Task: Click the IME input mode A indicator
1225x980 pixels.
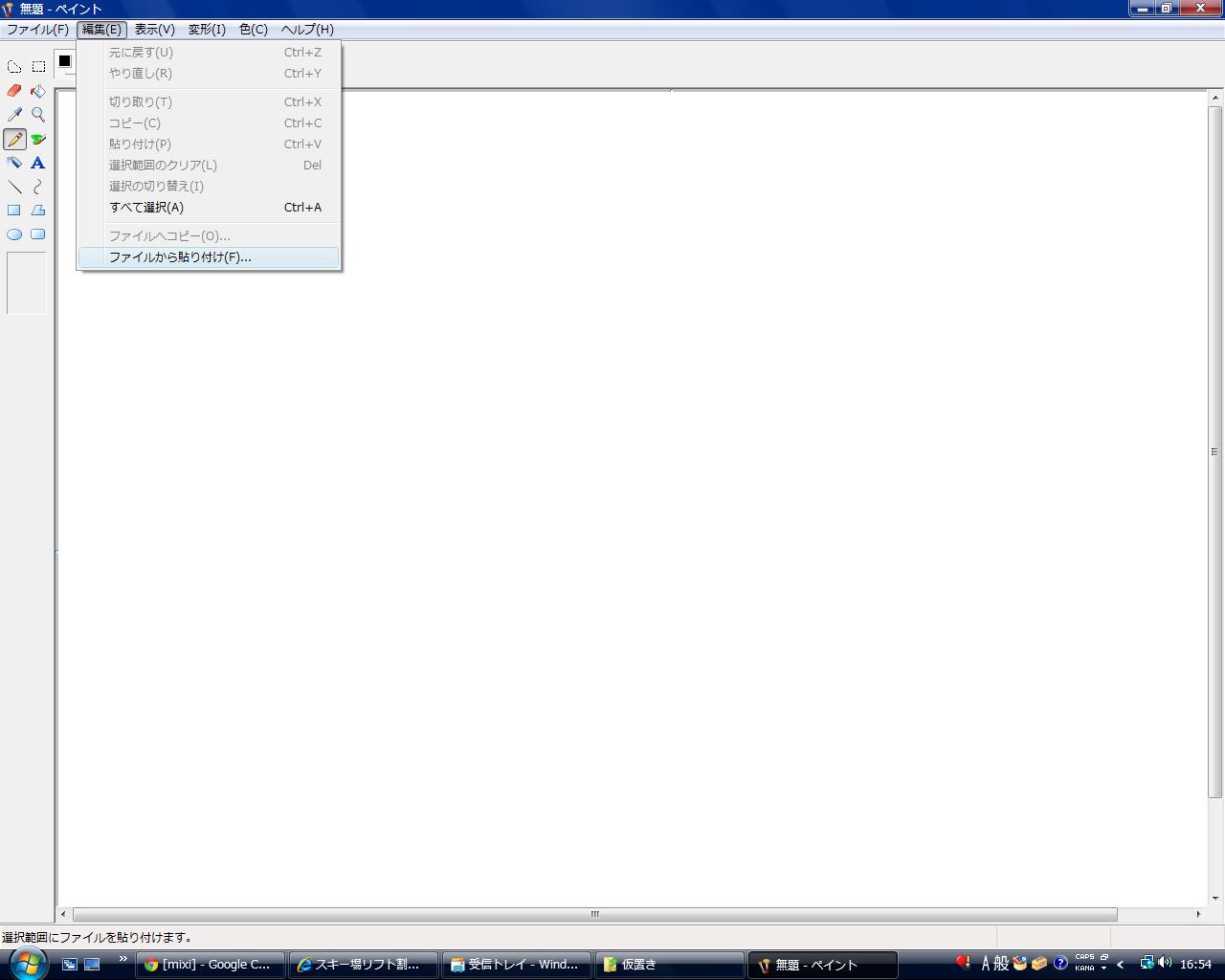Action: 986,964
